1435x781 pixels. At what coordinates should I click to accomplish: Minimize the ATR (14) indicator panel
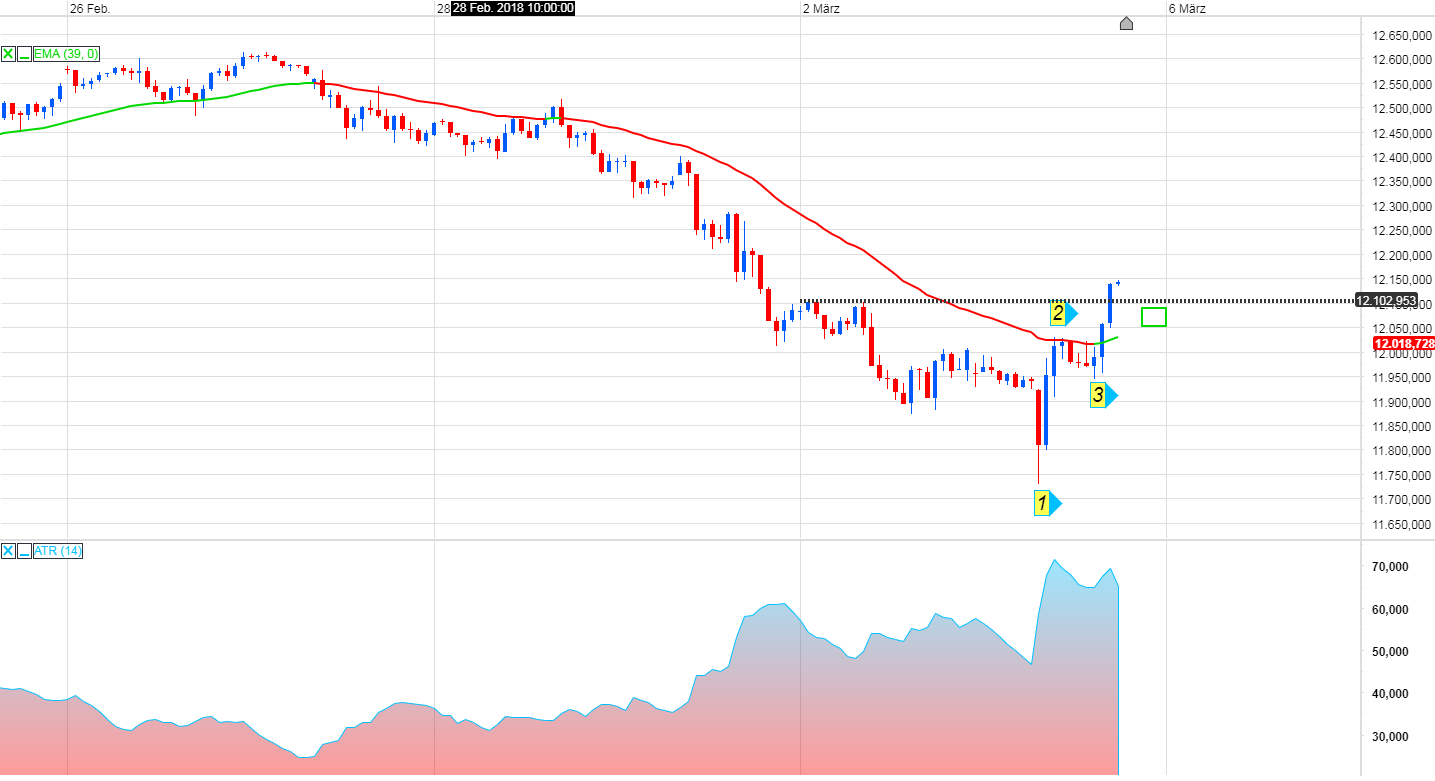pos(24,551)
